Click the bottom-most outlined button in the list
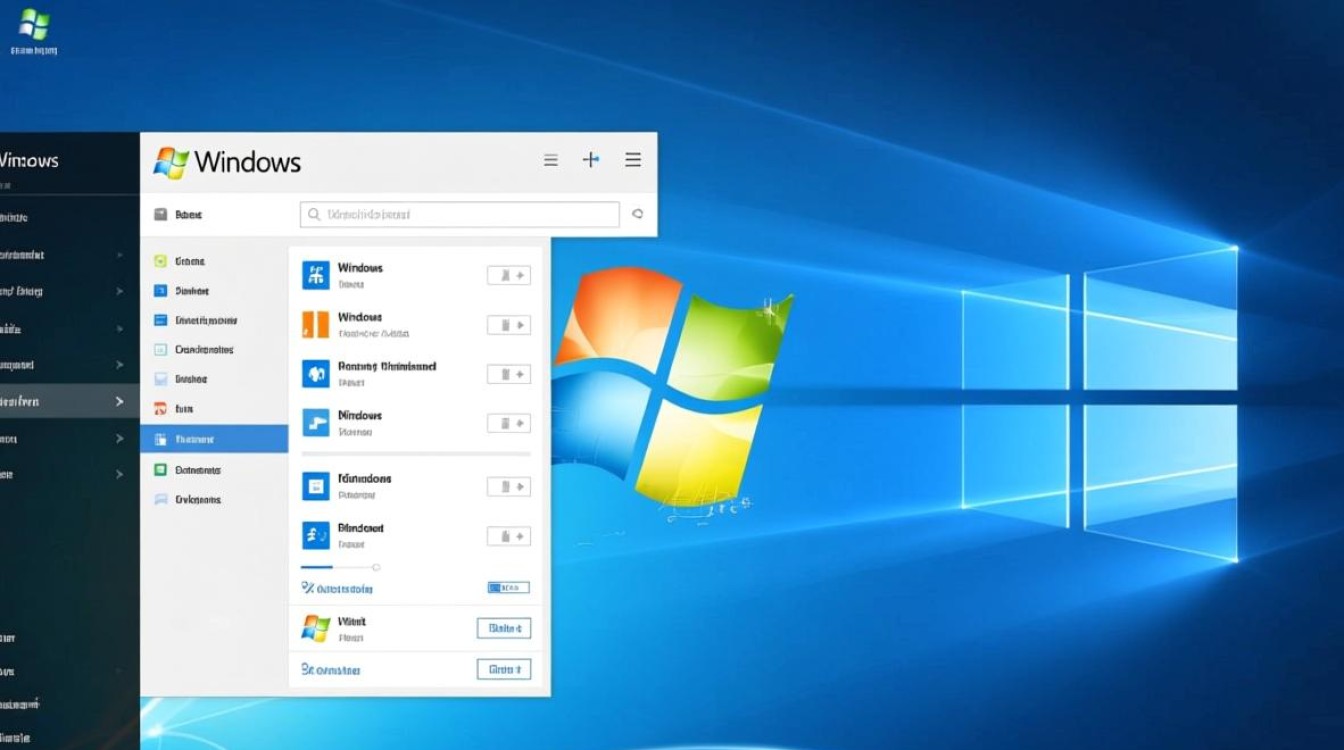1344x750 pixels. tap(503, 669)
